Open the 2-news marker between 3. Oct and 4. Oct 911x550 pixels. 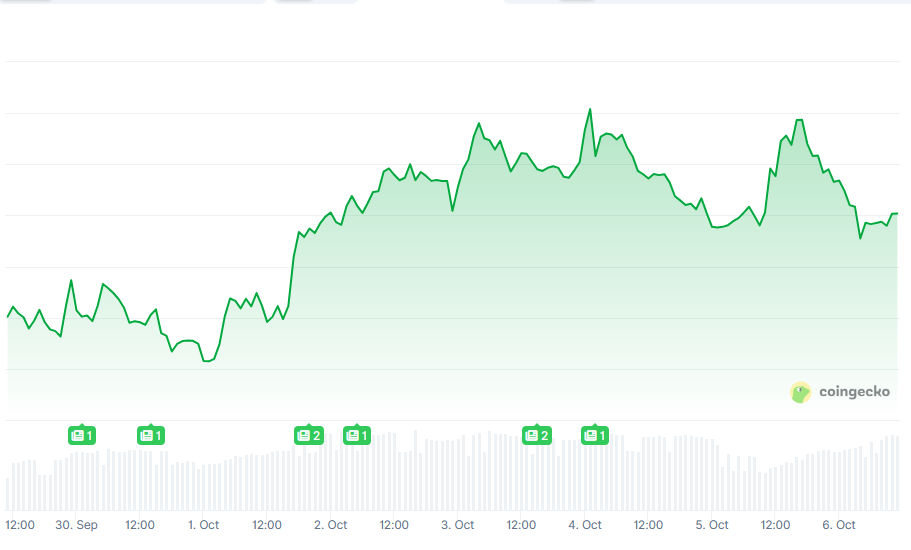537,435
